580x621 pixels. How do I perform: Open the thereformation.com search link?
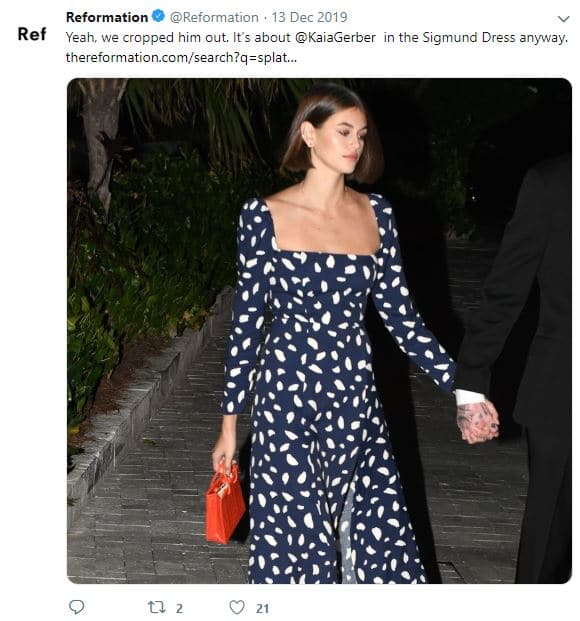click(181, 57)
